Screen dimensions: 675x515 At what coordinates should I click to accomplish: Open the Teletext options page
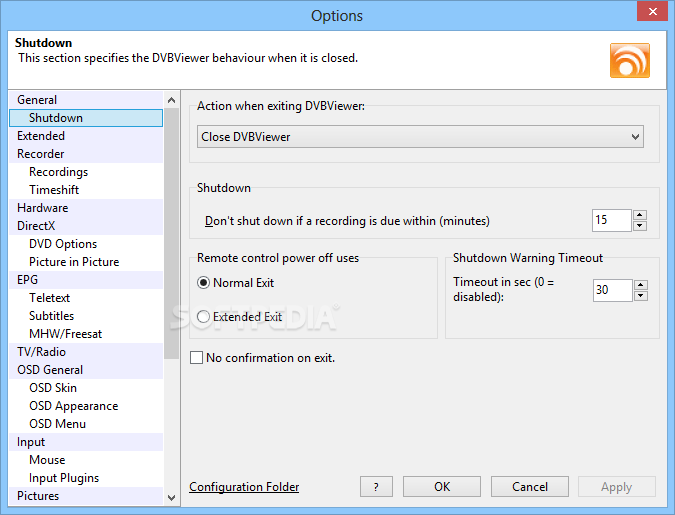86,298
